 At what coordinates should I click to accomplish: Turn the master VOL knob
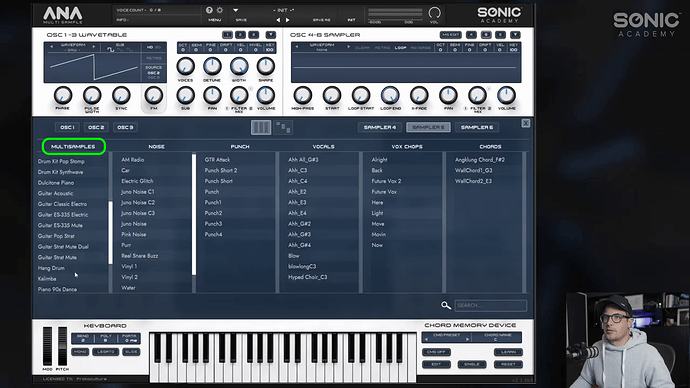coord(434,13)
